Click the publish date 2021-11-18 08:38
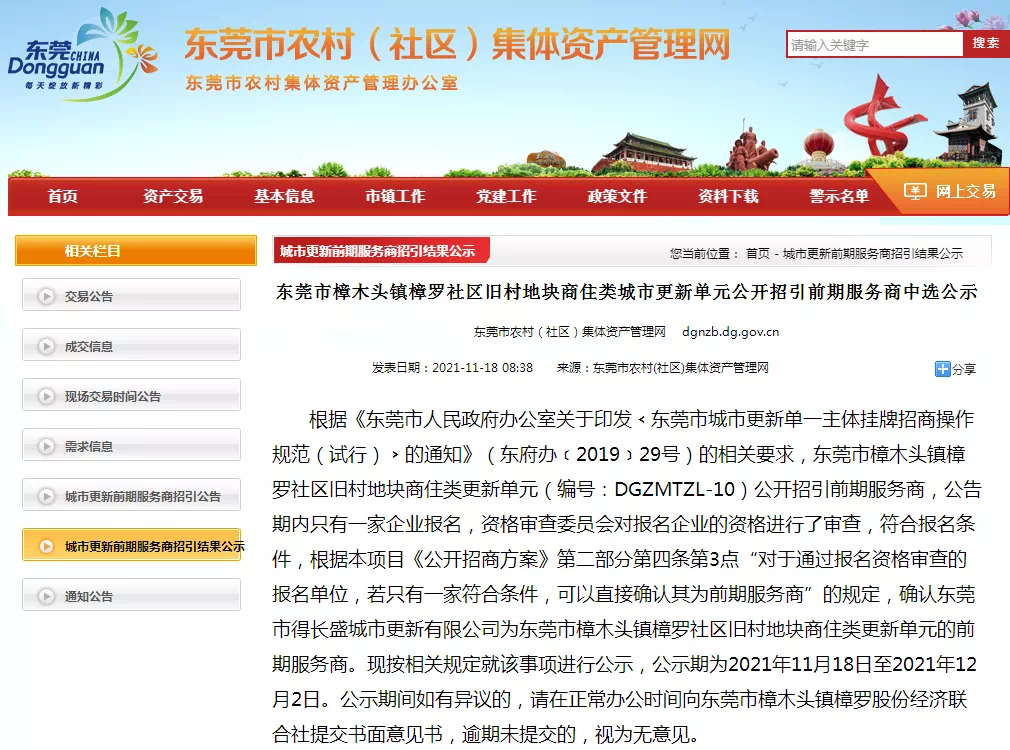Image resolution: width=1010 pixels, height=750 pixels. coord(482,368)
